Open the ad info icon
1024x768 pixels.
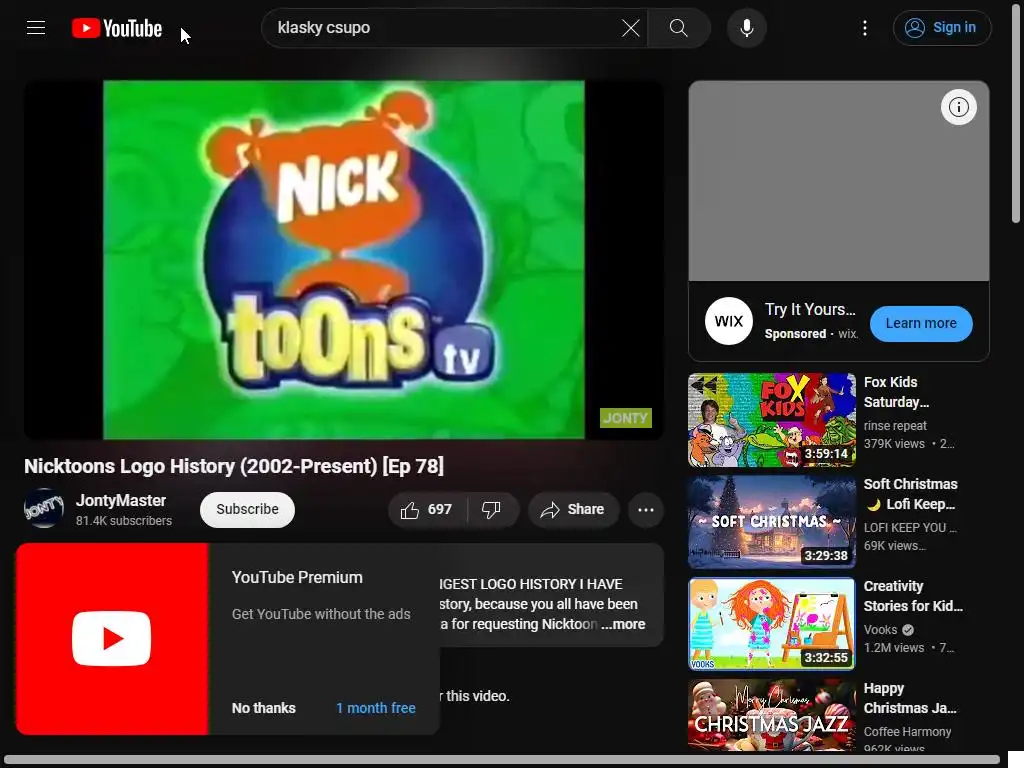click(x=958, y=107)
